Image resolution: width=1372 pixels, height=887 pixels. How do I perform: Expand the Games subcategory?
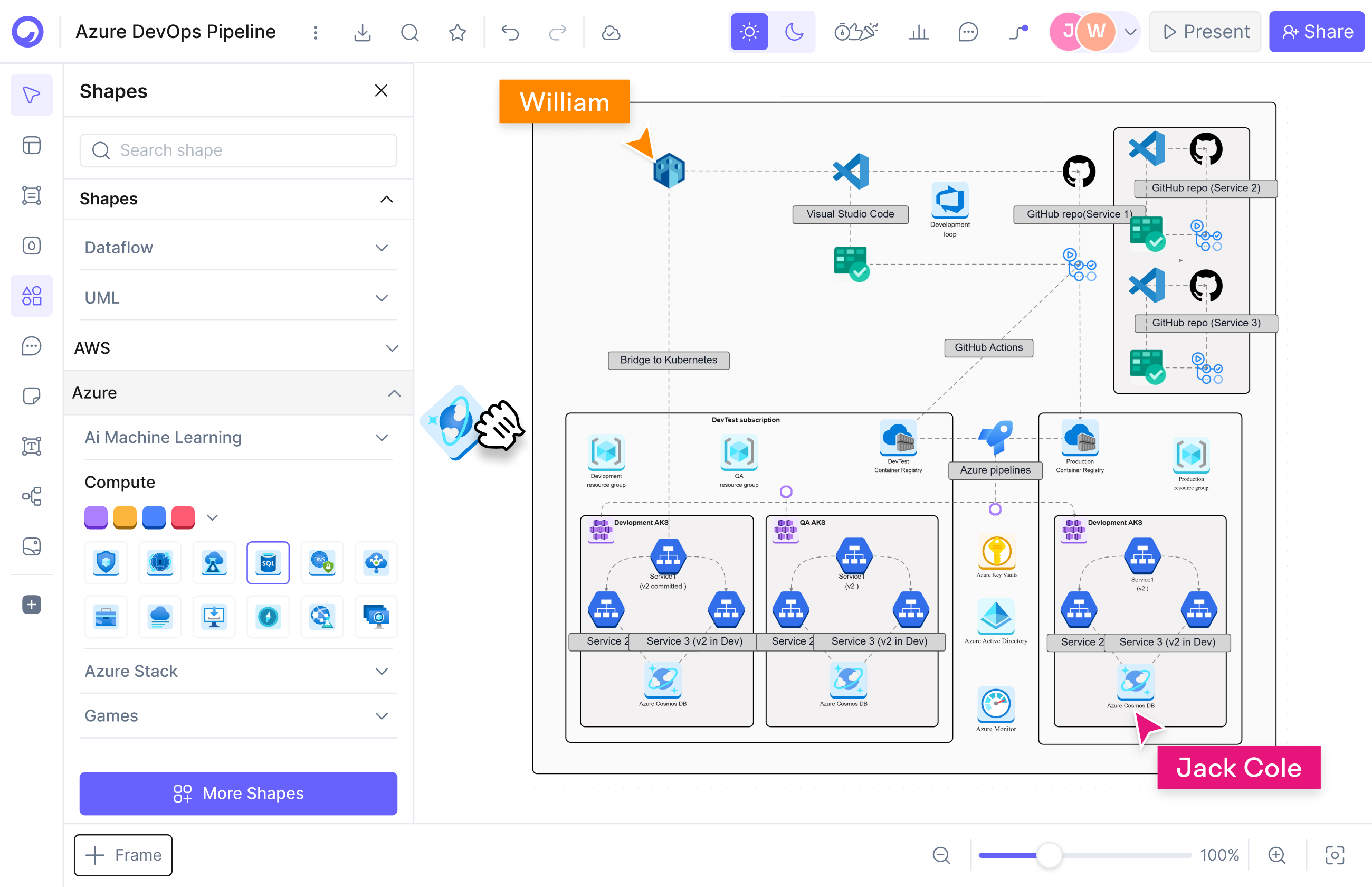click(x=239, y=715)
